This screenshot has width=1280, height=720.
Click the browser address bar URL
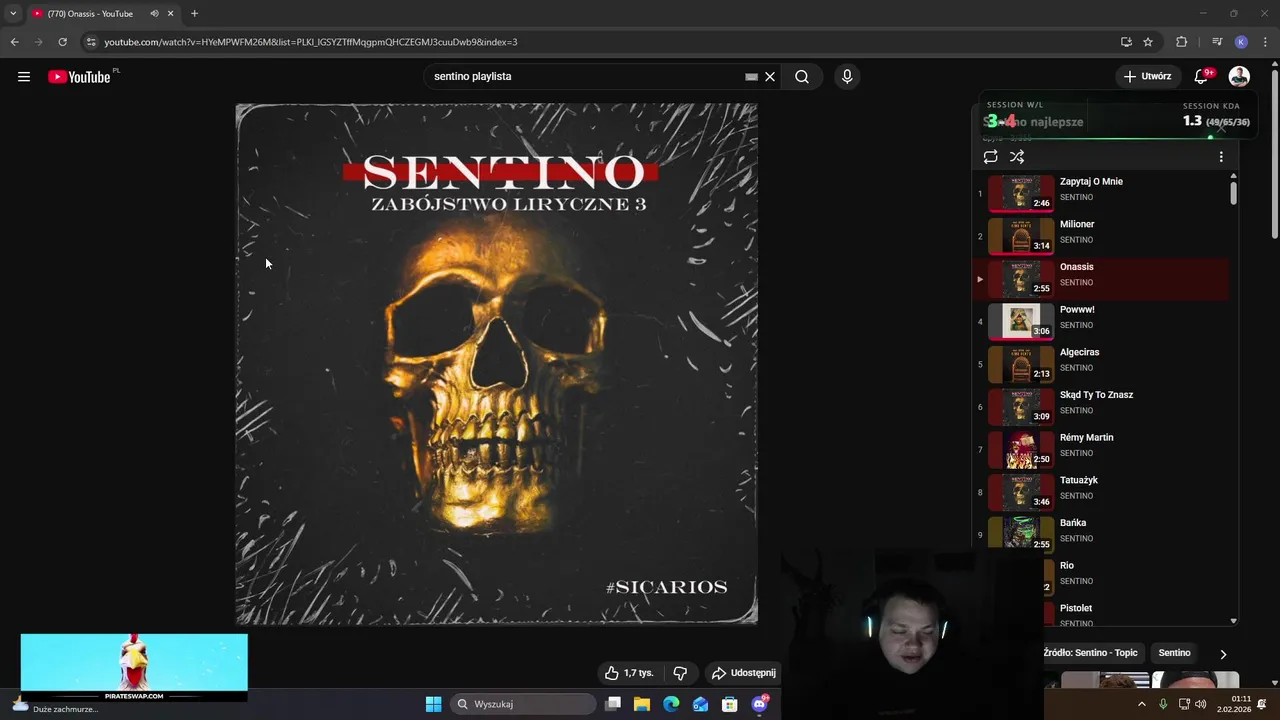pyautogui.click(x=310, y=42)
